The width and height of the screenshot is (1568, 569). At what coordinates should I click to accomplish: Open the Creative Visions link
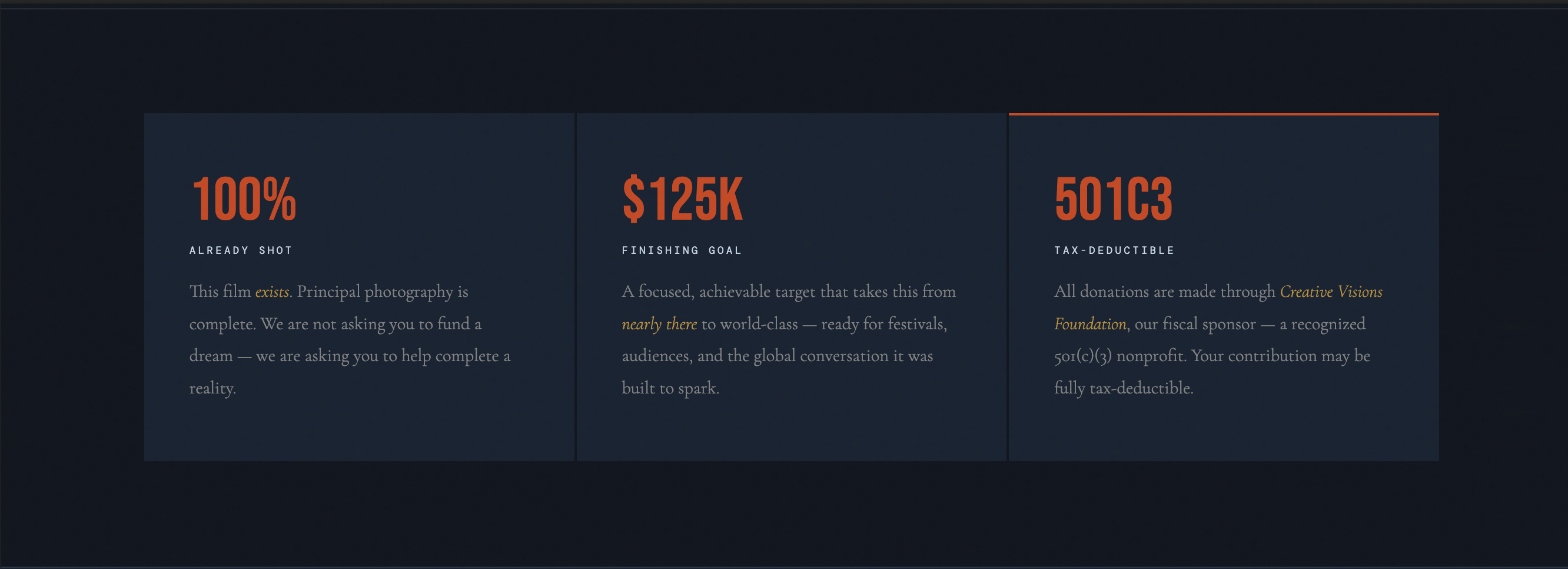pyautogui.click(x=1331, y=292)
